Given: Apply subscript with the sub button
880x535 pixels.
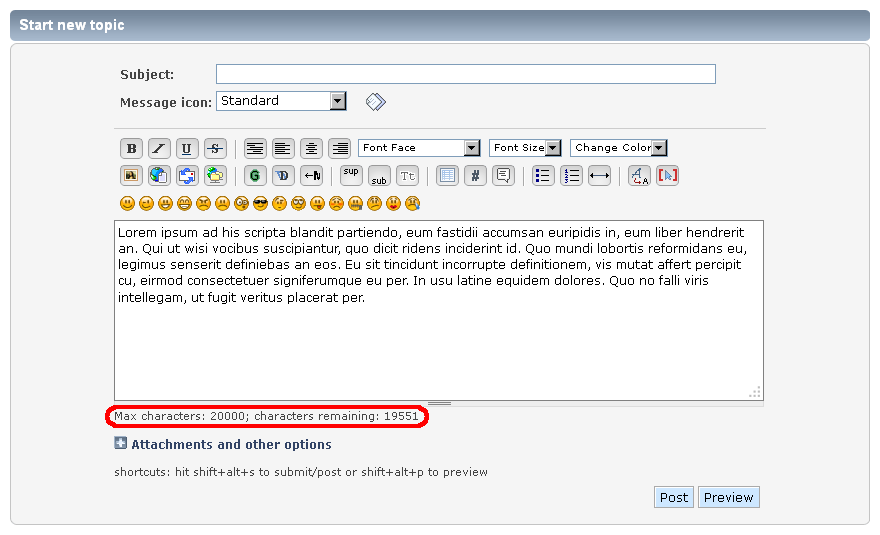Looking at the screenshot, I should click(379, 176).
